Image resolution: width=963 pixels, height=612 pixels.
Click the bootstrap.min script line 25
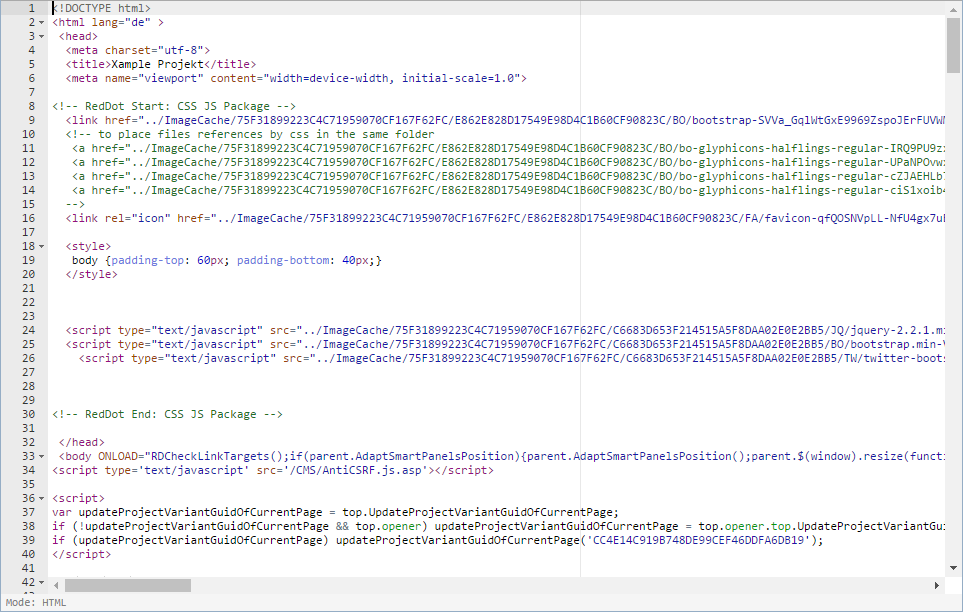pos(505,344)
